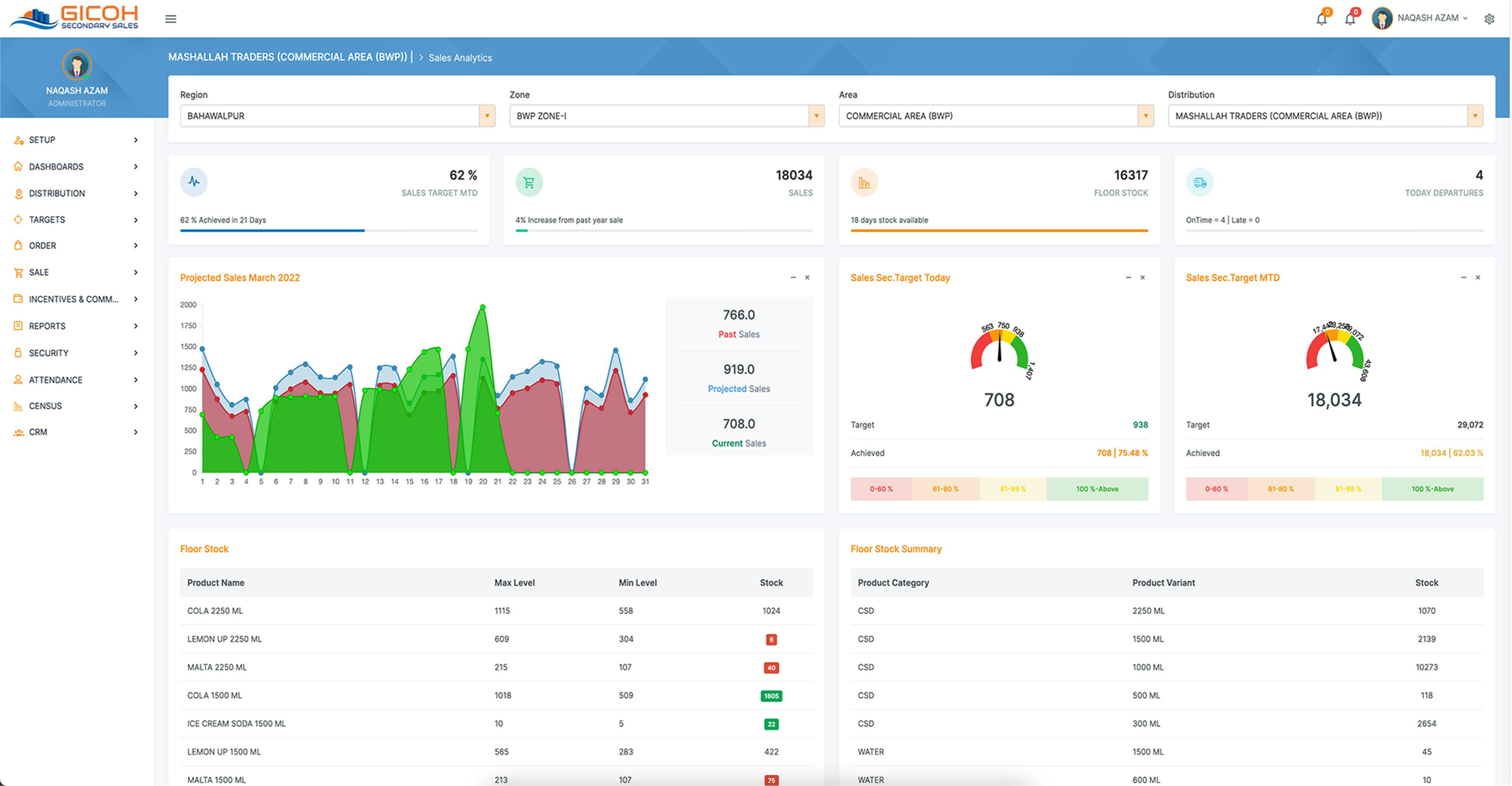
Task: Expand the Security sidebar chevron
Action: pyautogui.click(x=136, y=352)
